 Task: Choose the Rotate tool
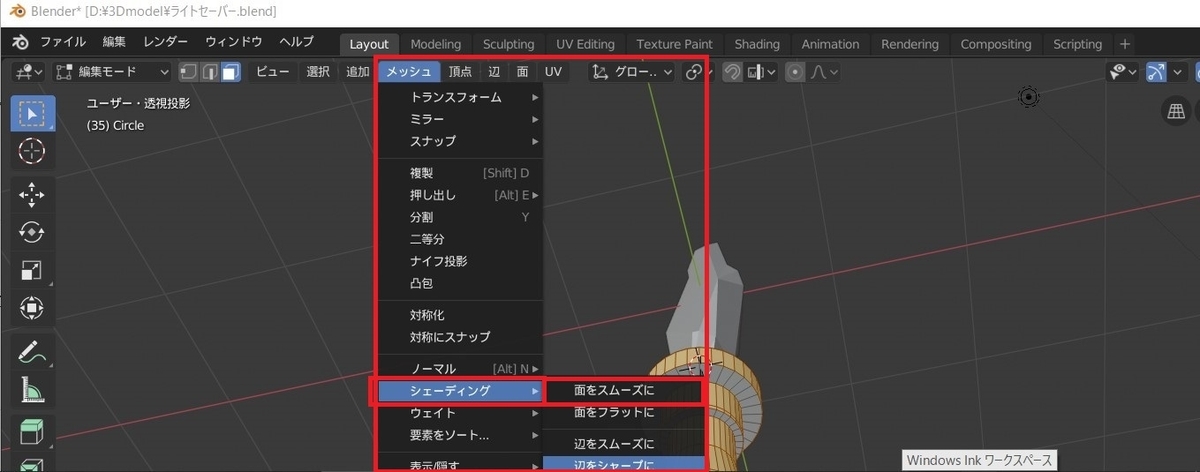coord(32,232)
